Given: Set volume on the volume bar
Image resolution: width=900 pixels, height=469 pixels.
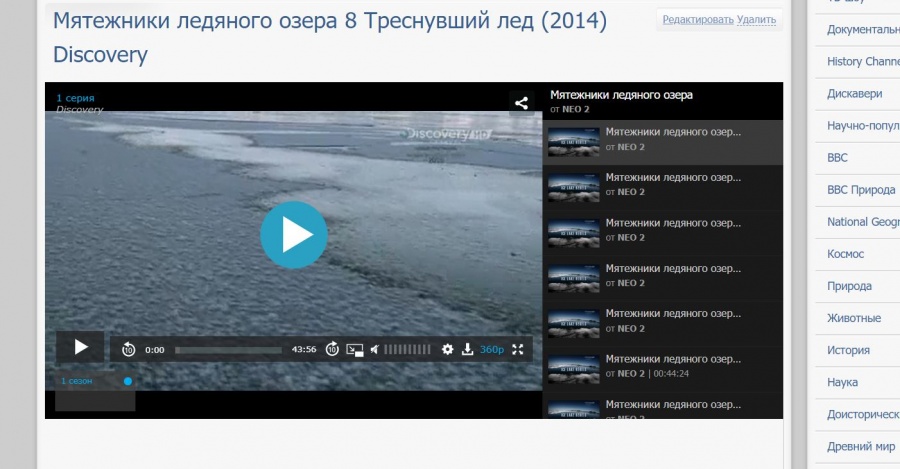Looking at the screenshot, I should click(407, 349).
